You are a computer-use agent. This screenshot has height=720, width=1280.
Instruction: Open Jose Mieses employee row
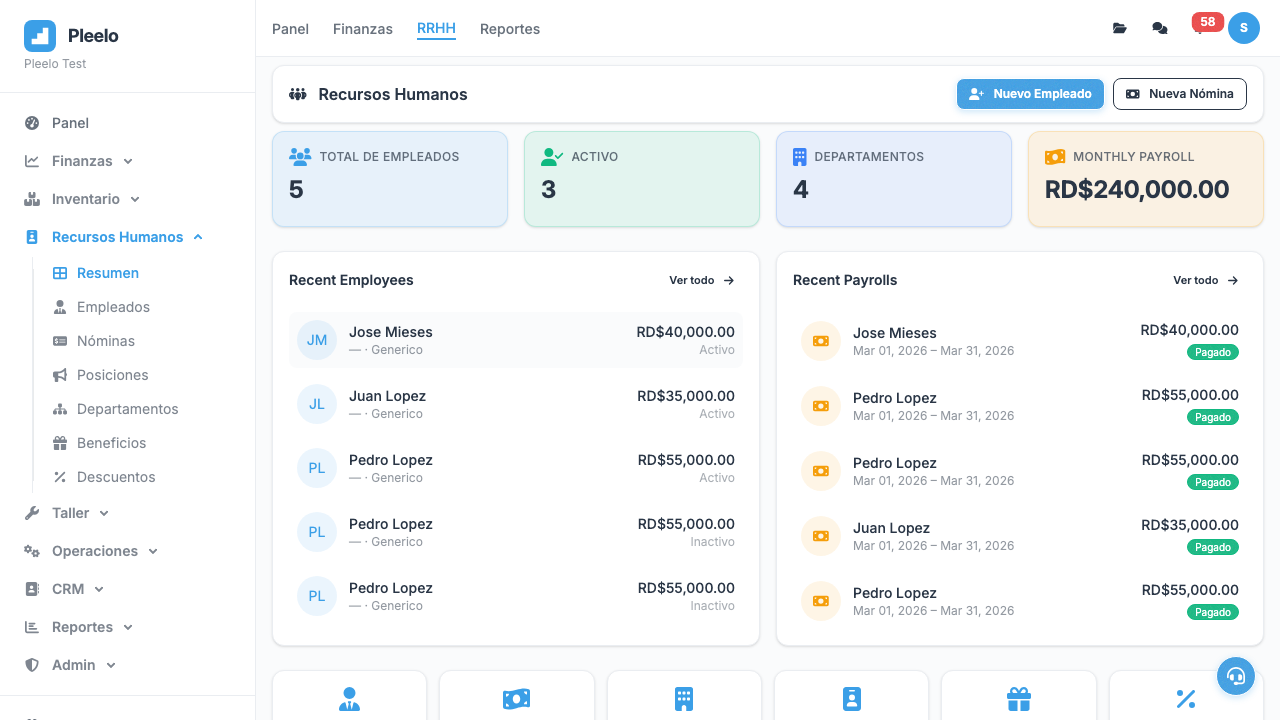(516, 340)
